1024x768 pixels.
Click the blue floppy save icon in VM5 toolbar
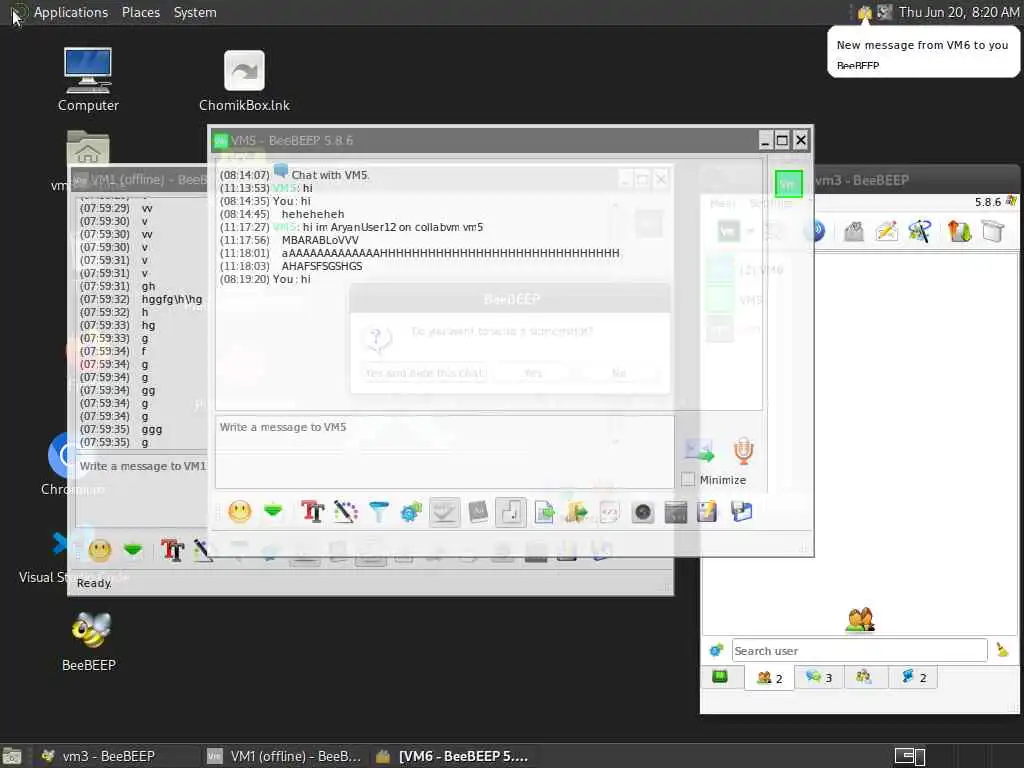coord(742,511)
